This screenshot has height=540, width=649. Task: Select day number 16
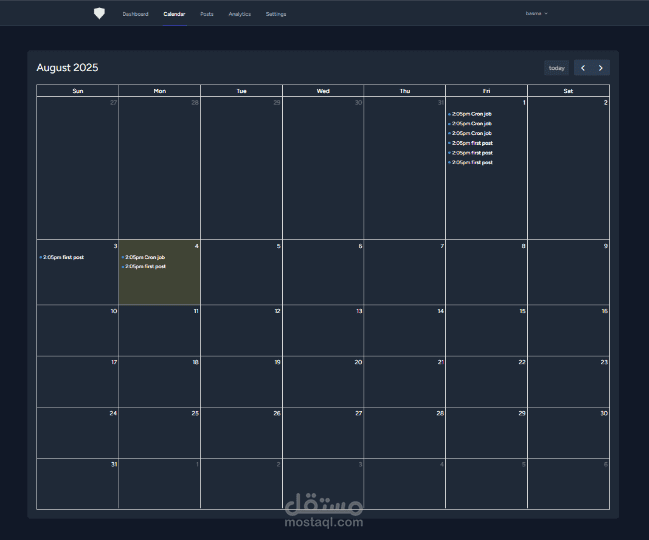pos(605,311)
